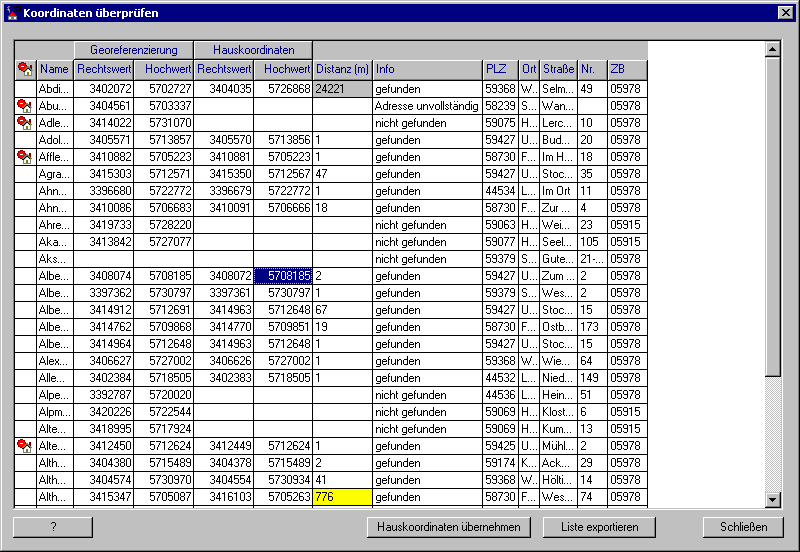
Task: Click the Hauskoordinaten group header
Action: [x=254, y=50]
